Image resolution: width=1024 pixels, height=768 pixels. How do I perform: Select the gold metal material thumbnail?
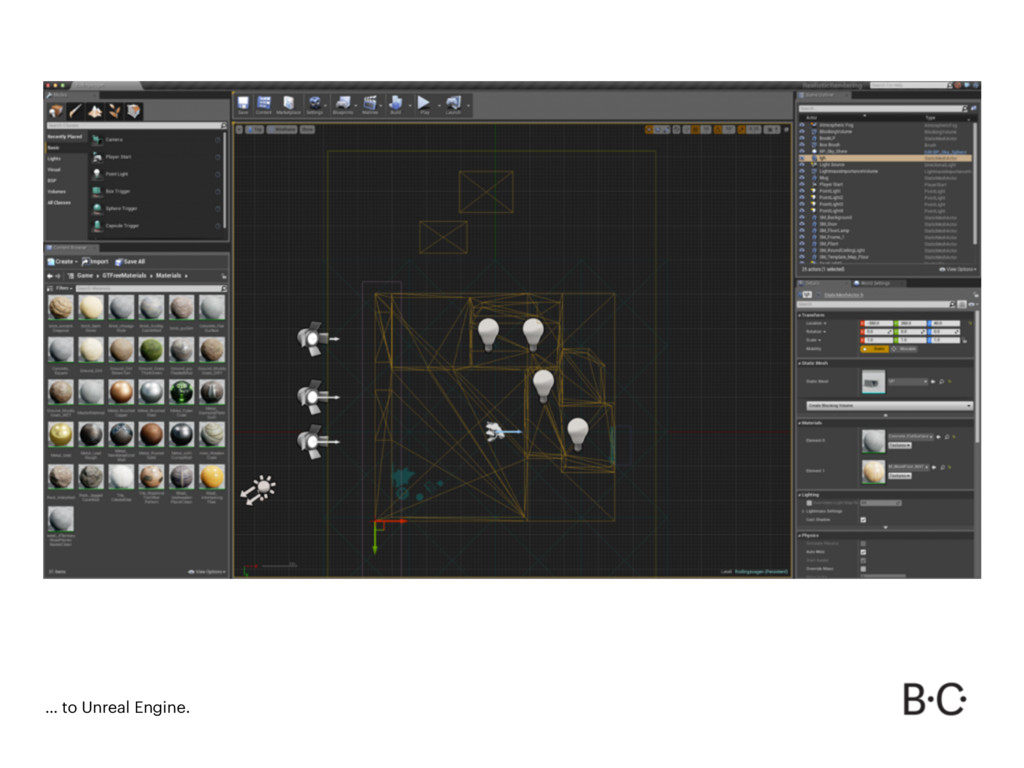(x=61, y=435)
